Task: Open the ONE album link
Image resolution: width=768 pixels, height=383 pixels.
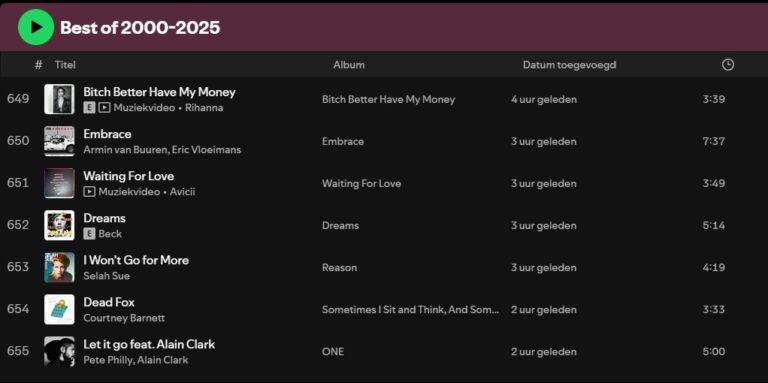Action: (x=333, y=352)
